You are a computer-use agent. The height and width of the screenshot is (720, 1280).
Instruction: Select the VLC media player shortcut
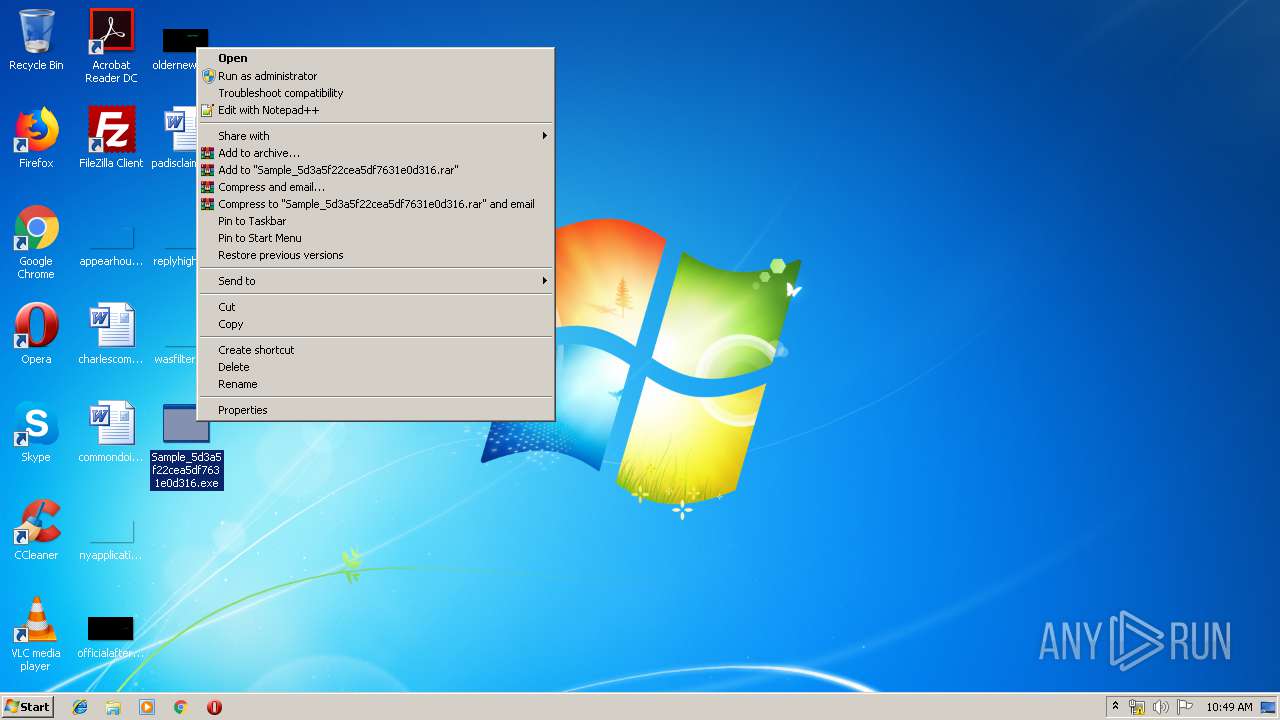click(36, 634)
